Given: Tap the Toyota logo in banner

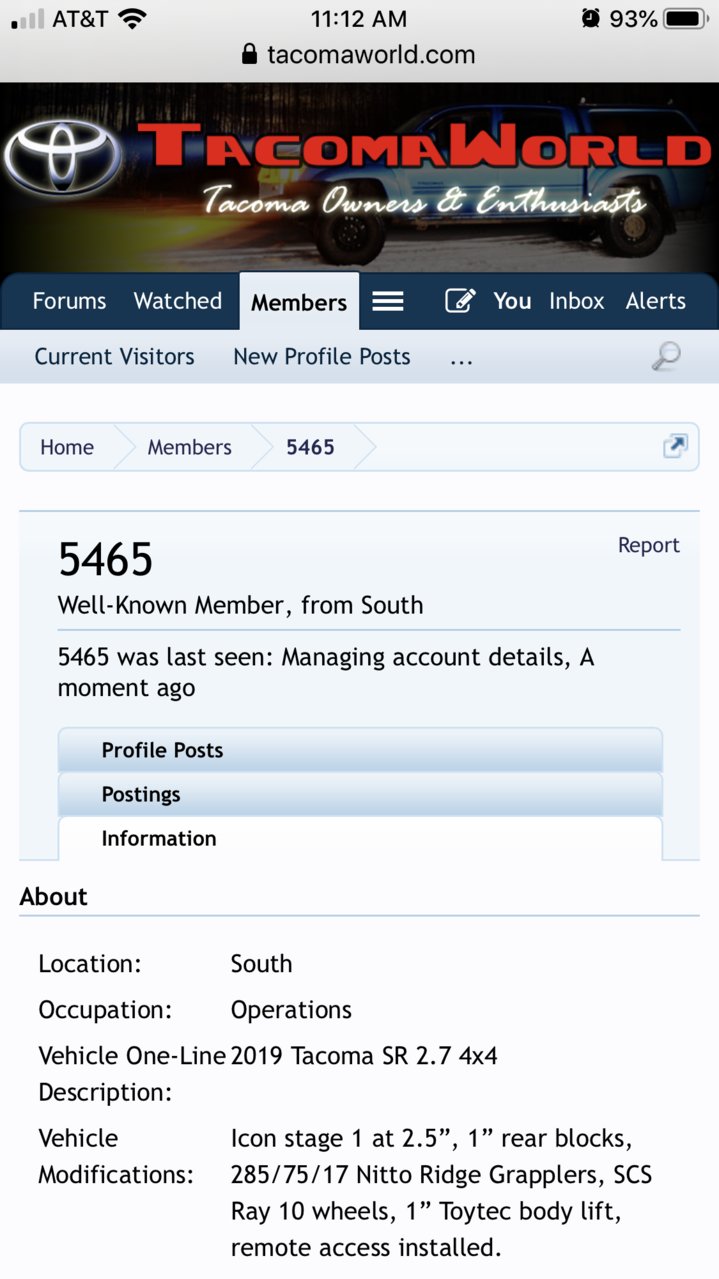Looking at the screenshot, I should tap(62, 158).
